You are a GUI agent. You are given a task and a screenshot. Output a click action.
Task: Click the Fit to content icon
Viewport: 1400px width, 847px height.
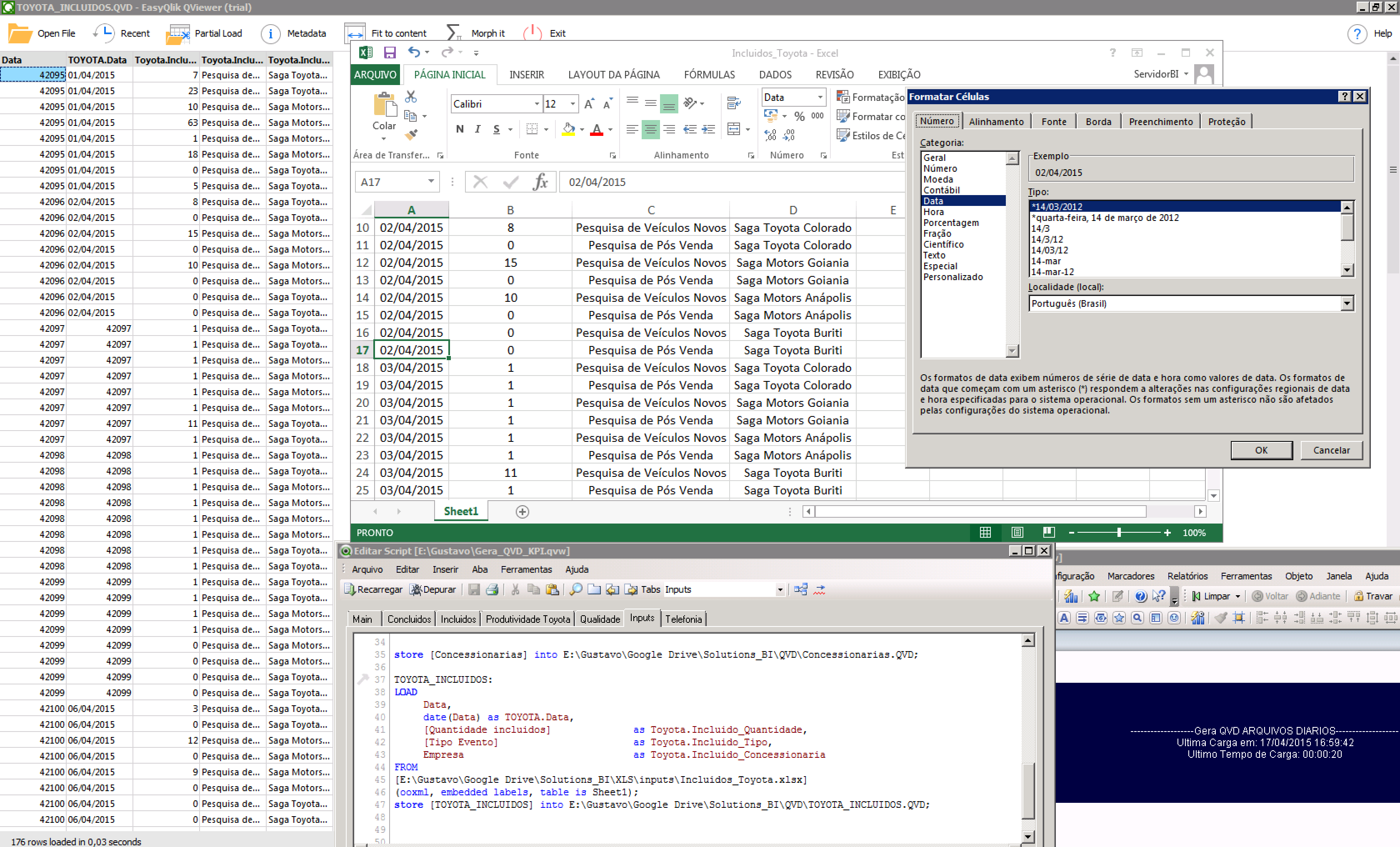click(x=355, y=33)
